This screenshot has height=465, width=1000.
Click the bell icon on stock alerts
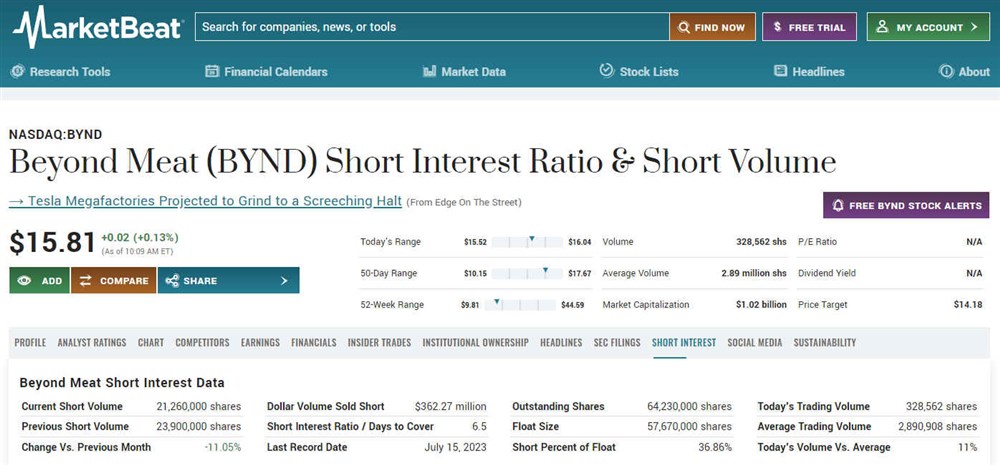tap(838, 205)
